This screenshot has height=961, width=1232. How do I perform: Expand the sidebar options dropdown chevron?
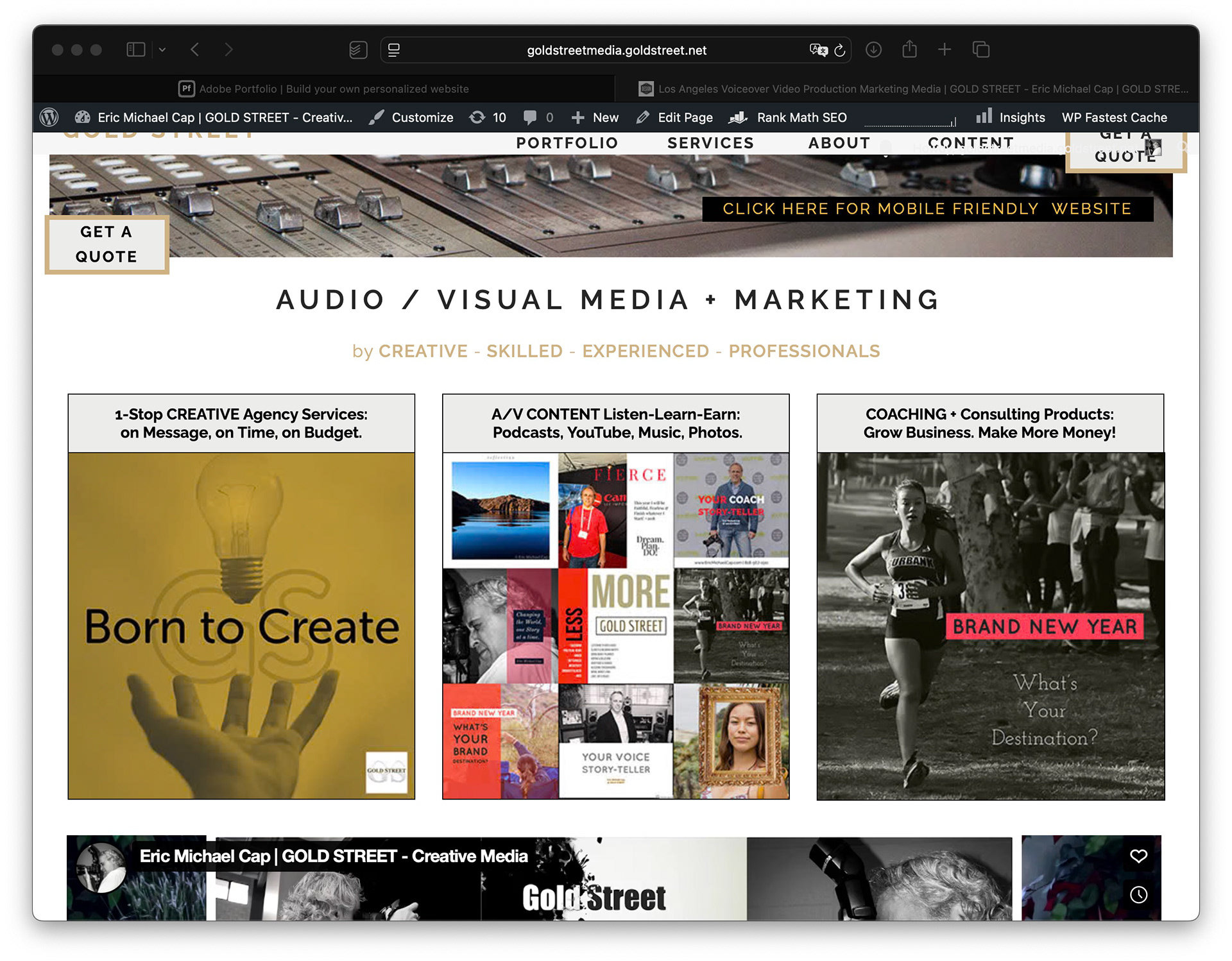pos(162,49)
